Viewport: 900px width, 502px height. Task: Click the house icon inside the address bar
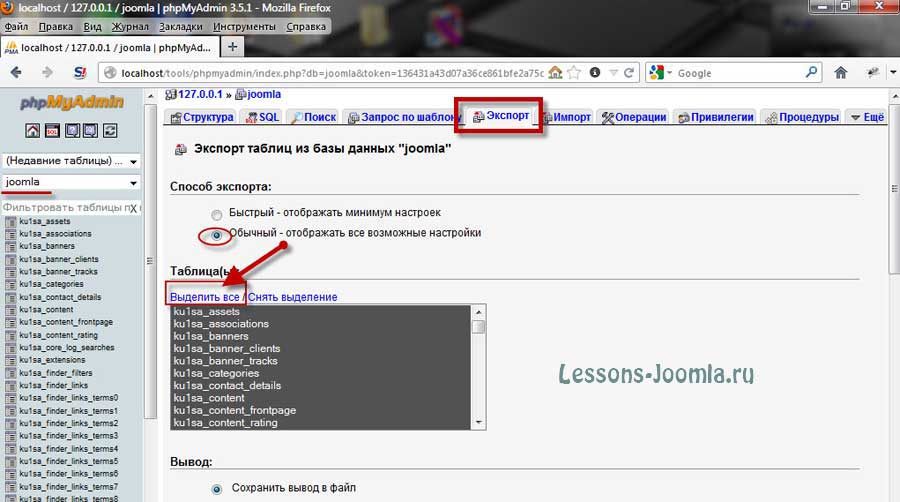tap(555, 73)
